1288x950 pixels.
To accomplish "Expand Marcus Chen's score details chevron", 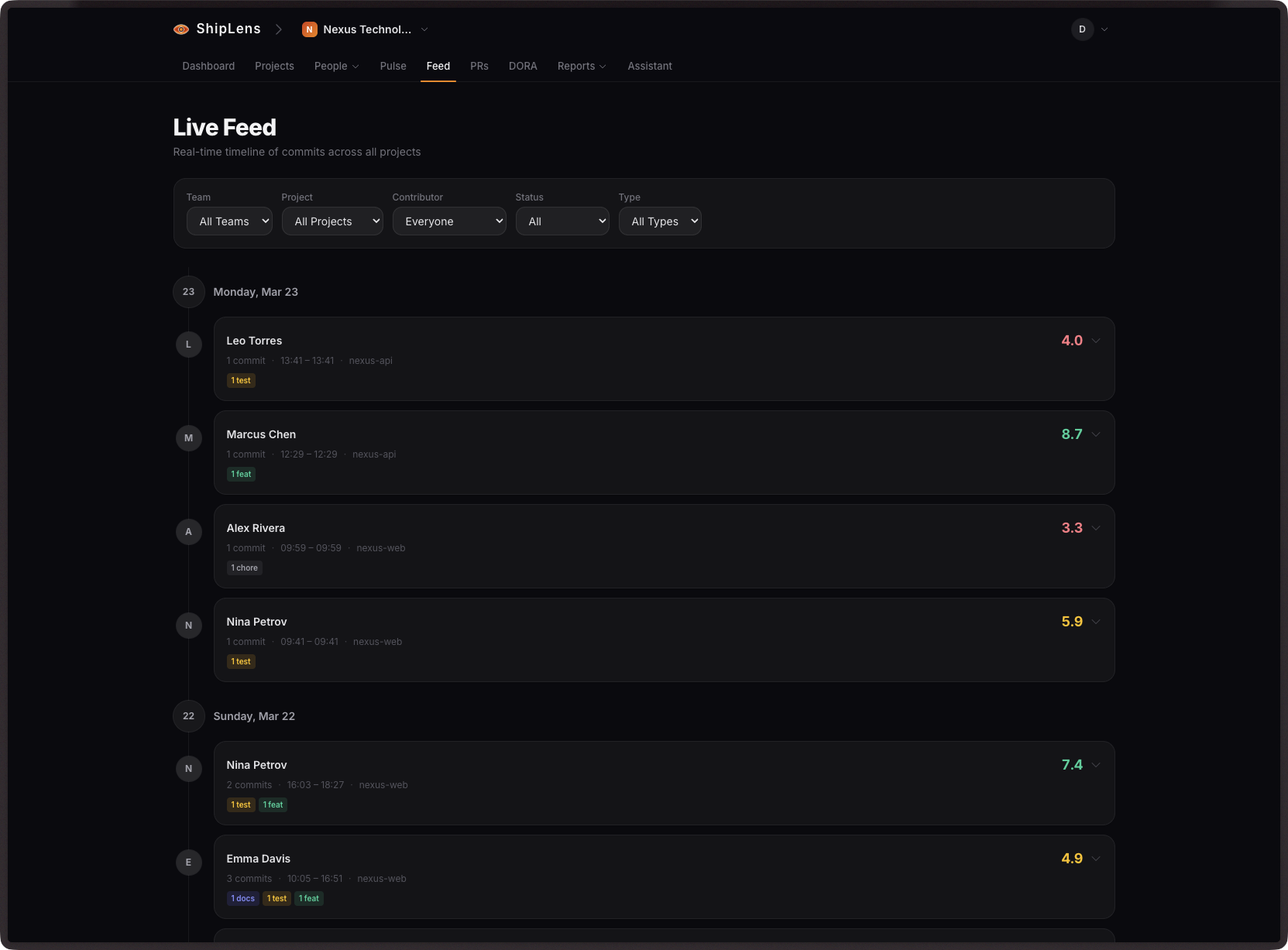I will pyautogui.click(x=1096, y=434).
